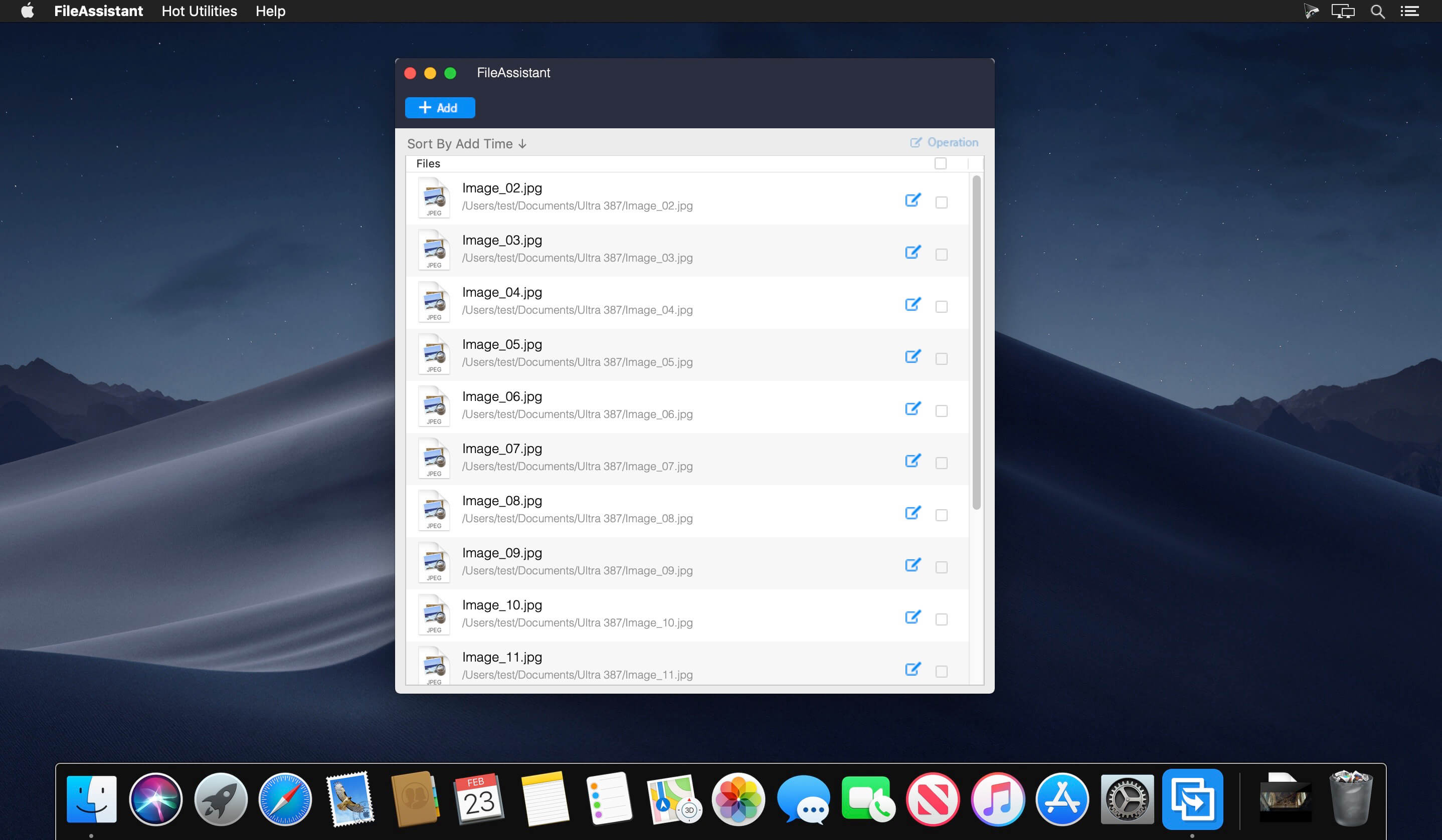Click the file list vertical scrollbar
This screenshot has width=1442, height=840.
(x=976, y=342)
